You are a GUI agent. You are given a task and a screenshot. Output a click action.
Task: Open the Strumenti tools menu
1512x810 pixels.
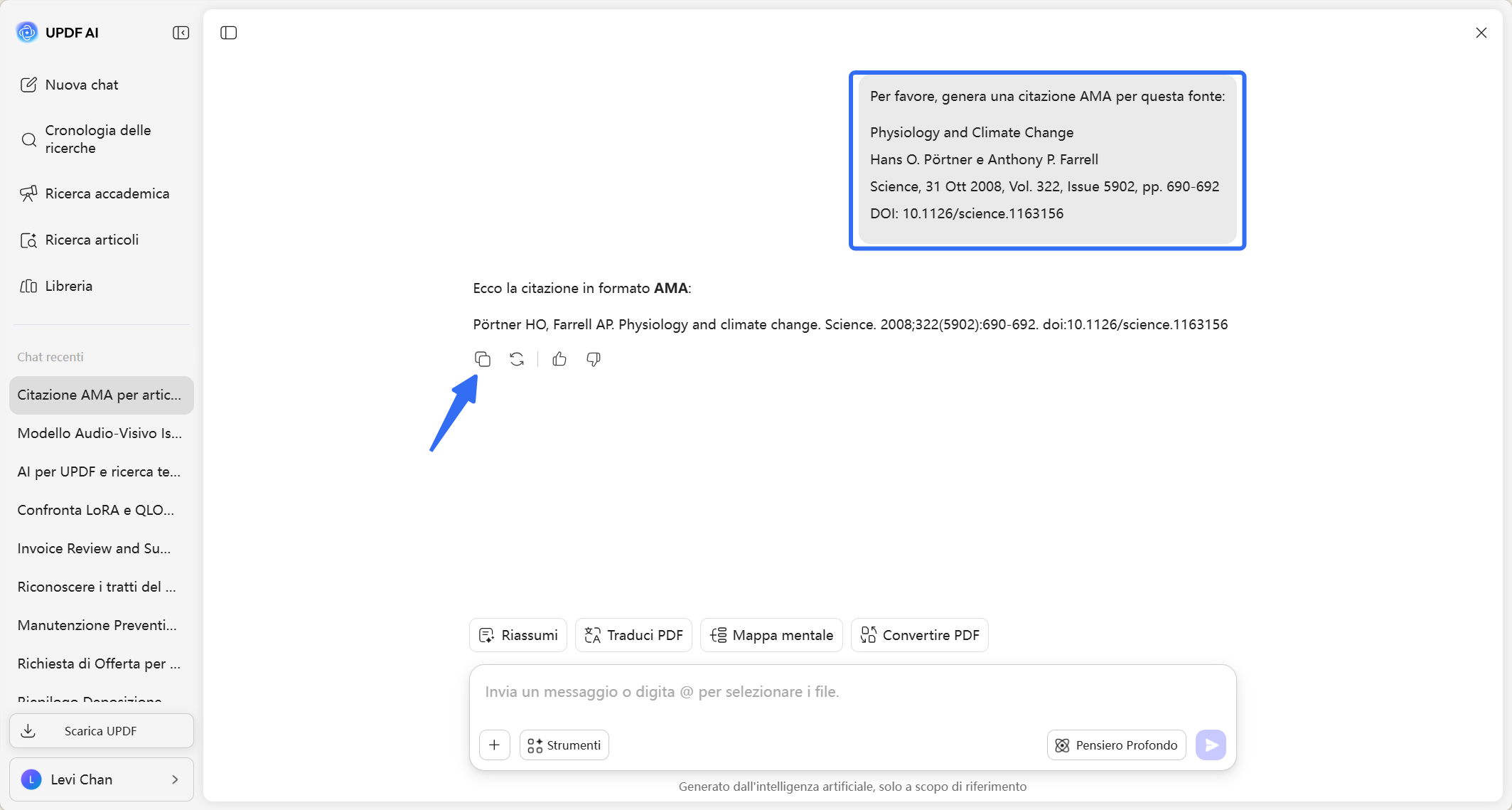564,745
